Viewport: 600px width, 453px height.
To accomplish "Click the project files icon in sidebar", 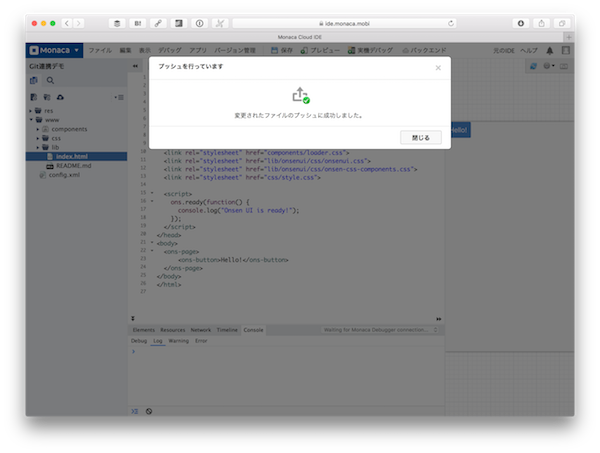I will point(34,80).
